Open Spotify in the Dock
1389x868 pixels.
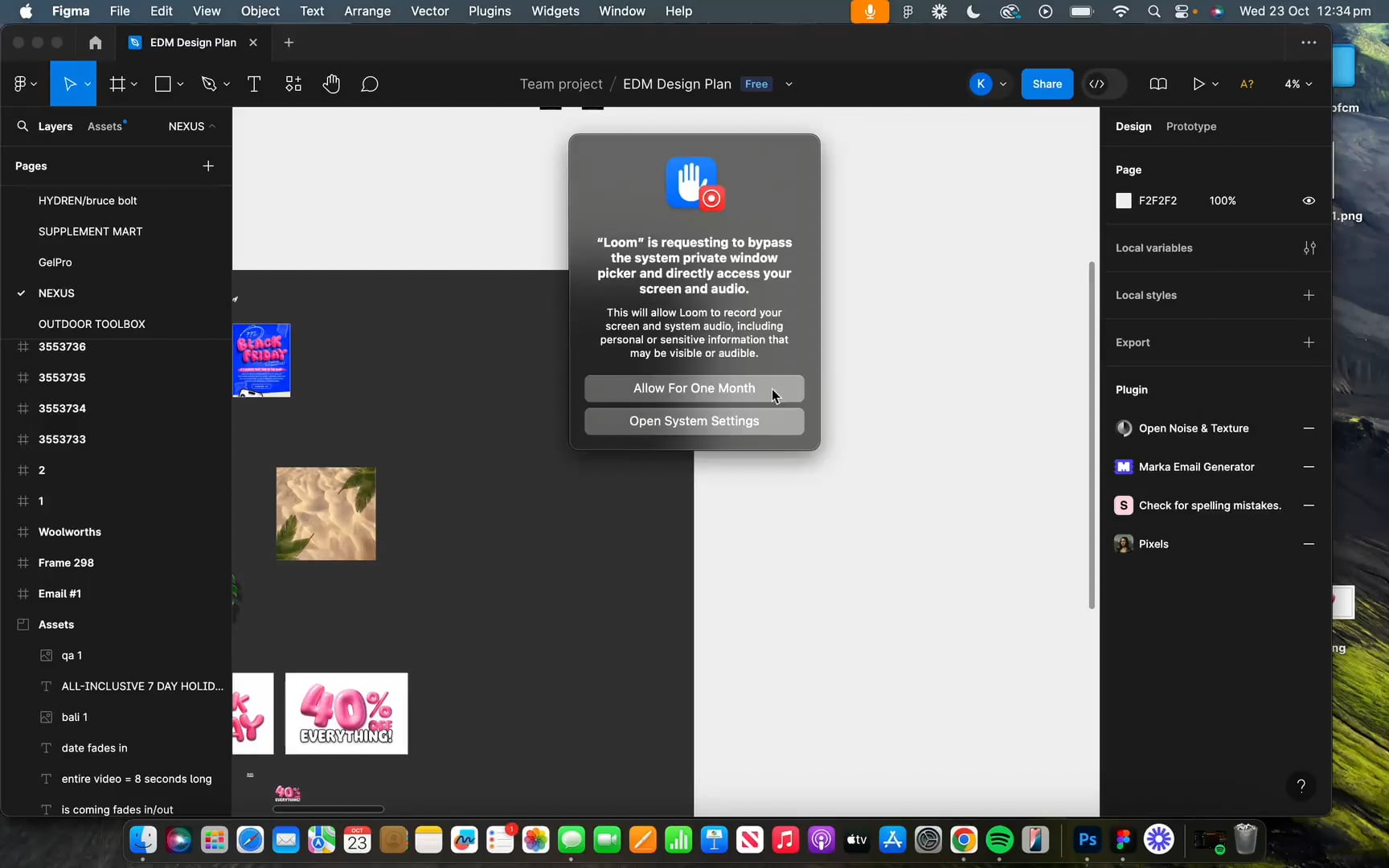[999, 840]
